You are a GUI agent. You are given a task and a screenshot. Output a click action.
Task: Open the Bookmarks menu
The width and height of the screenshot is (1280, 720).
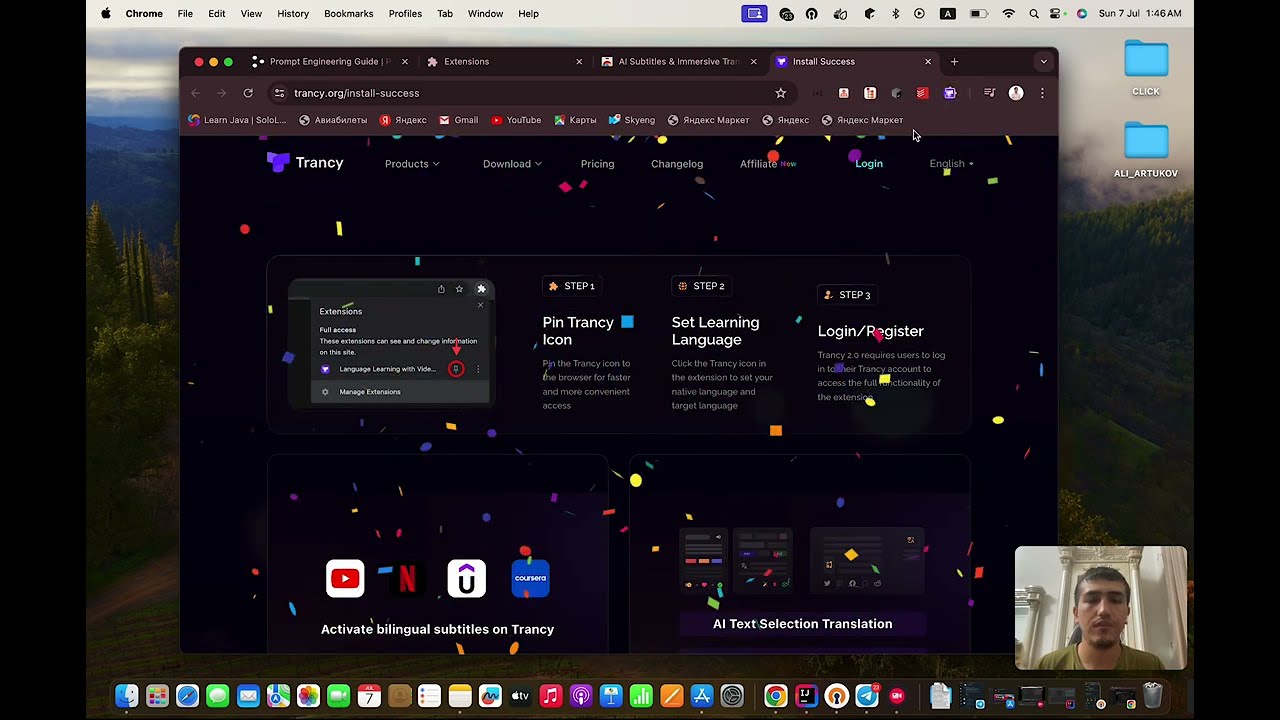[x=349, y=14]
